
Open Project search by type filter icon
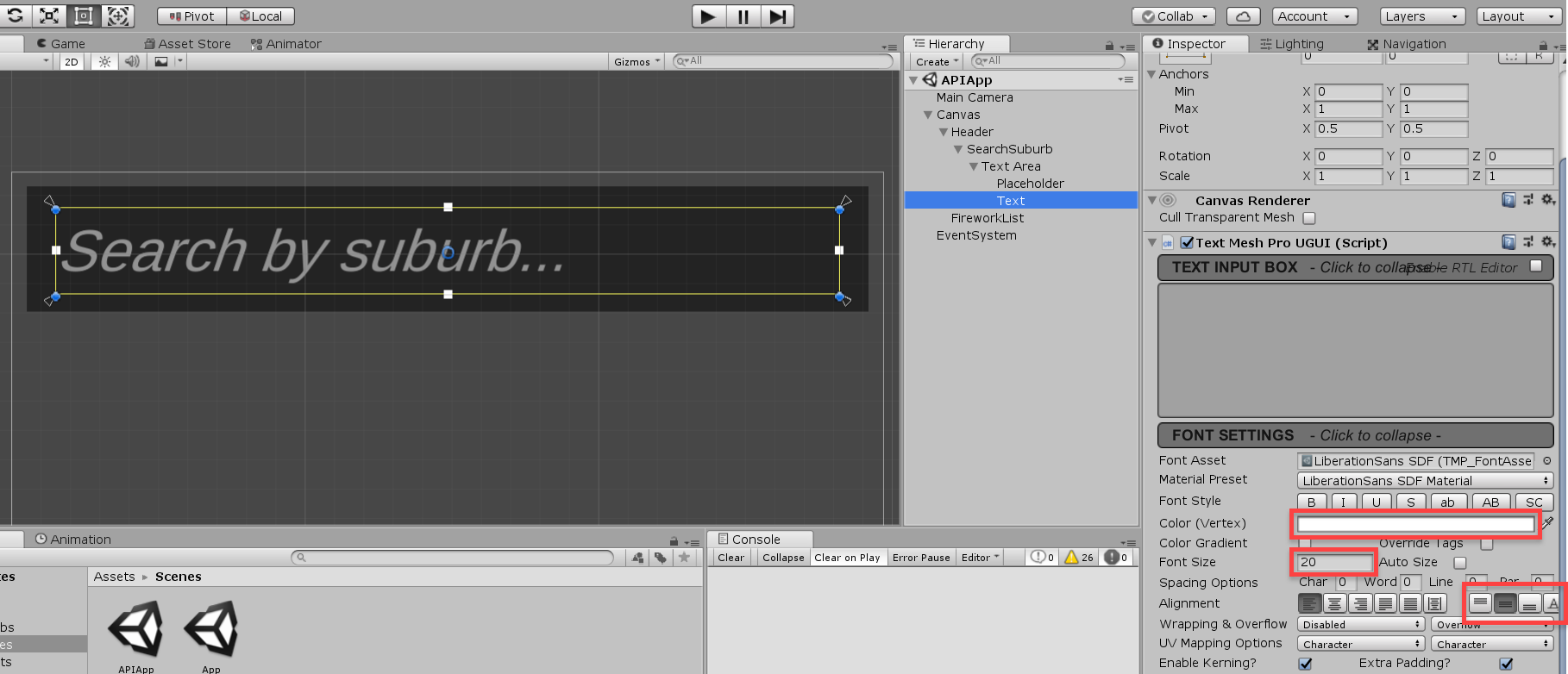click(637, 558)
